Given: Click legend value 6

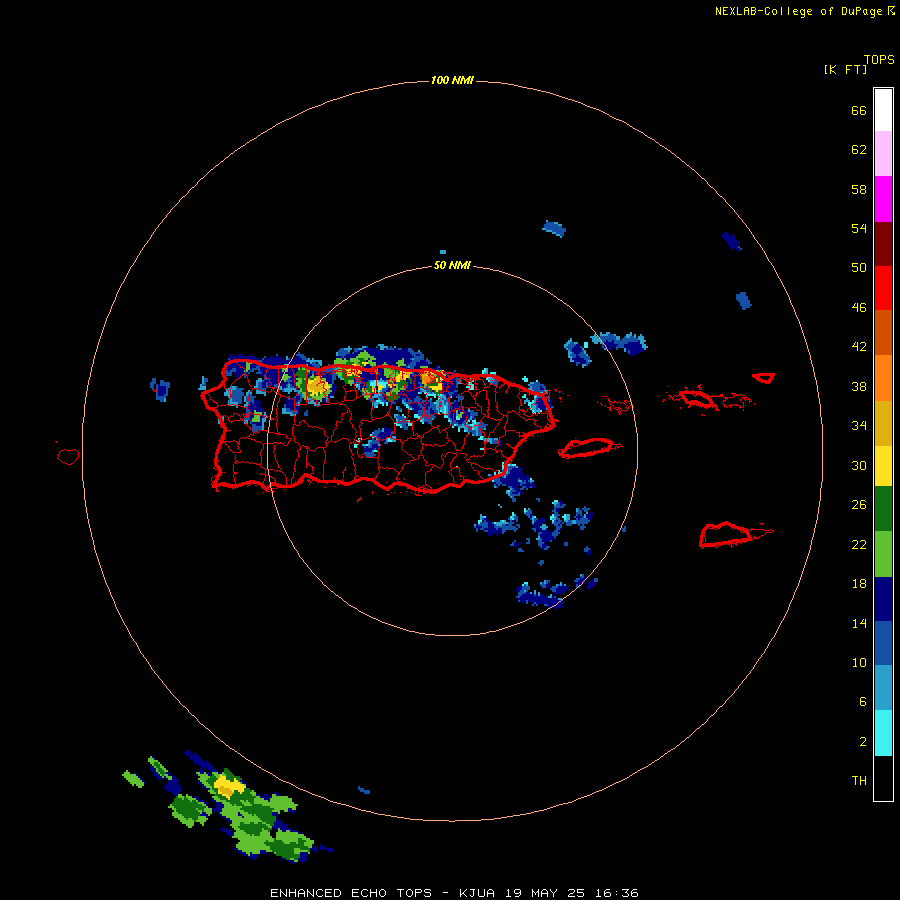Looking at the screenshot, I should 862,701.
